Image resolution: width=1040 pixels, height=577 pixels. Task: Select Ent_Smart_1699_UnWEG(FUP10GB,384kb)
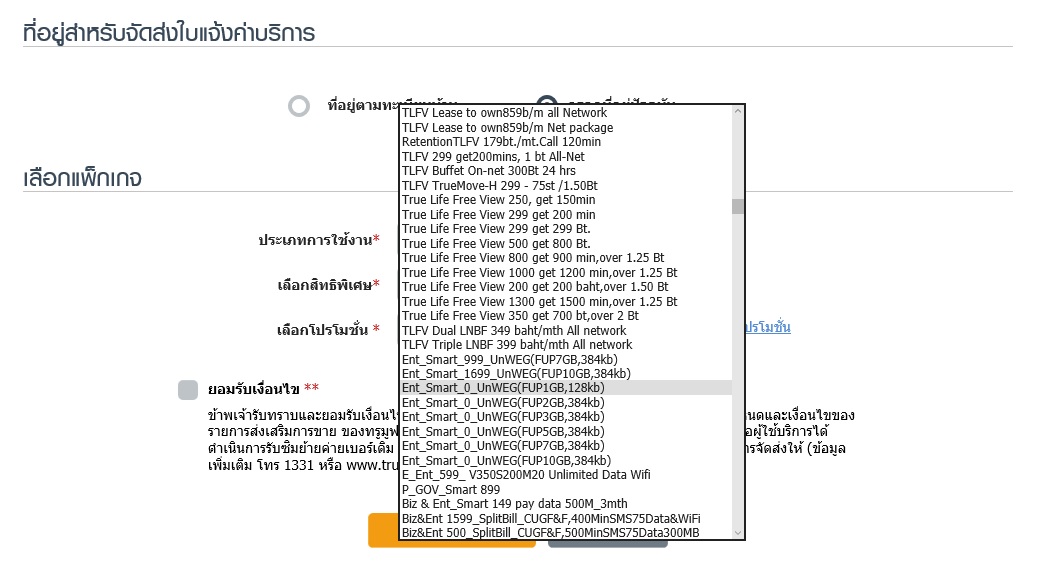(x=566, y=373)
